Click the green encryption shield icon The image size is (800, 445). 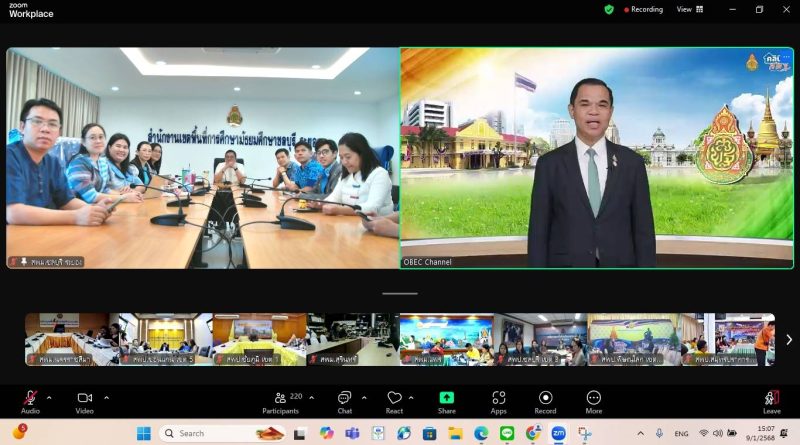coord(609,9)
